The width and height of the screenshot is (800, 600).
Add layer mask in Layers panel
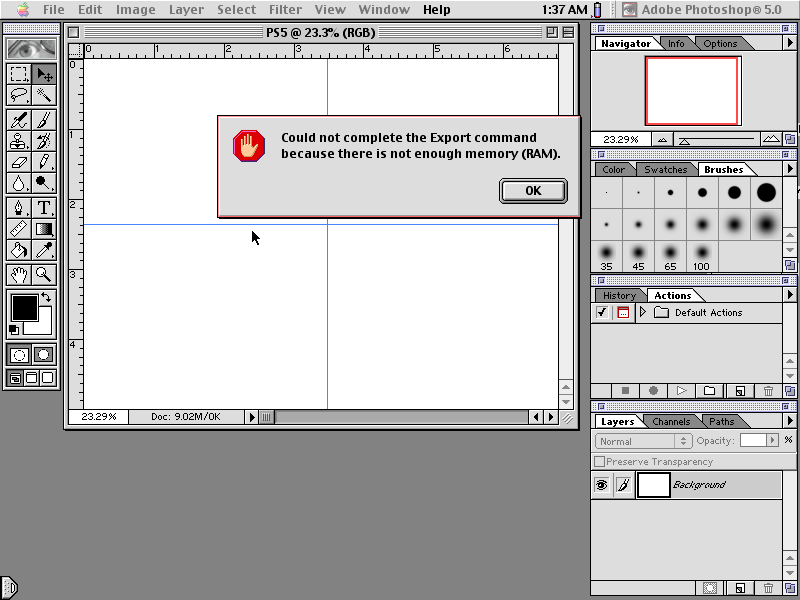coord(710,588)
